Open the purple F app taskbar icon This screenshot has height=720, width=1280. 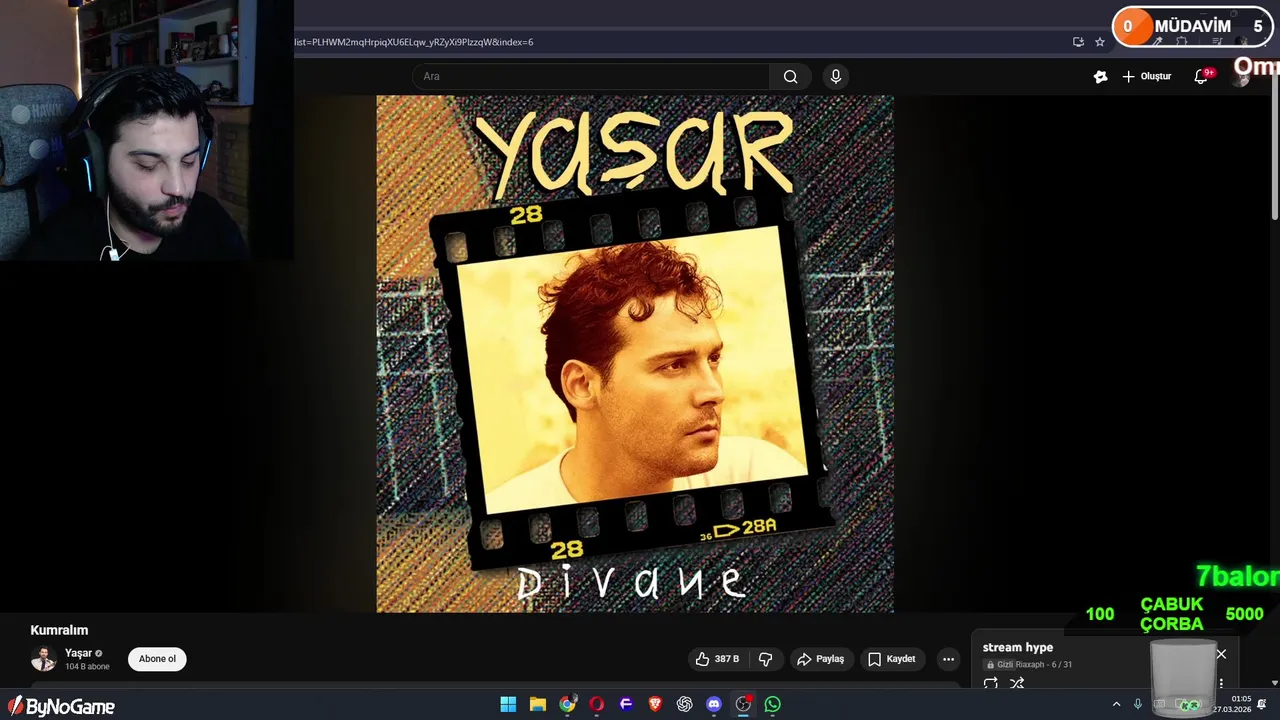[626, 704]
